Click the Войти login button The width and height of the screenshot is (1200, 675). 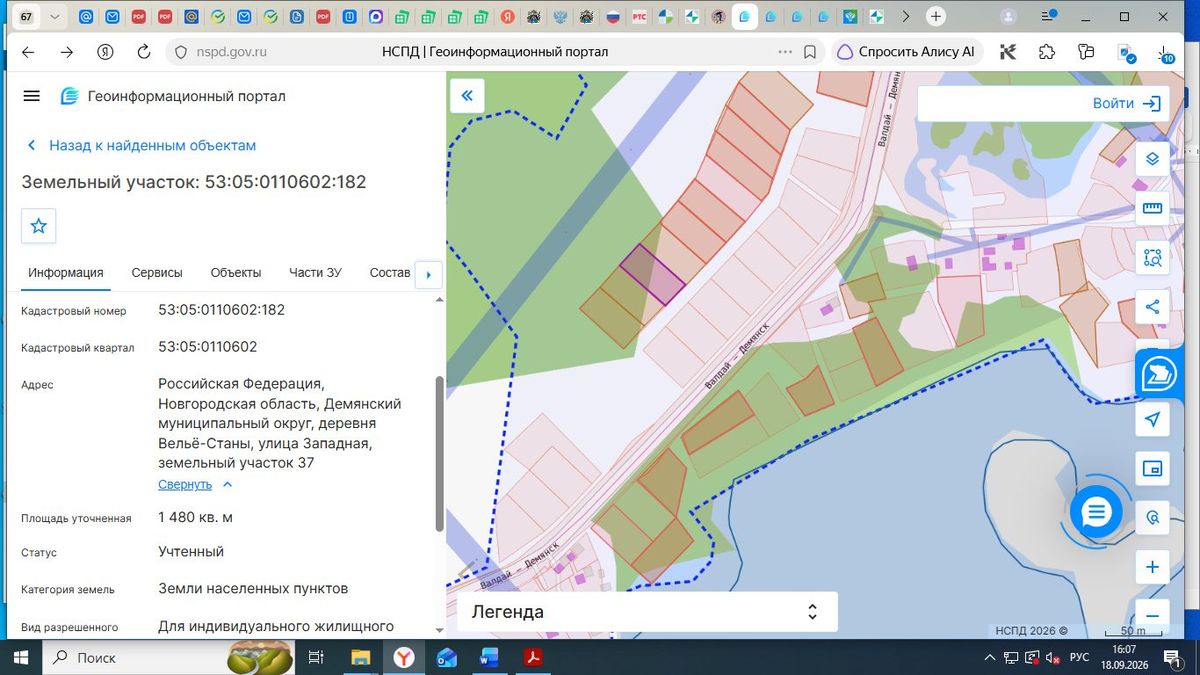tap(1126, 103)
